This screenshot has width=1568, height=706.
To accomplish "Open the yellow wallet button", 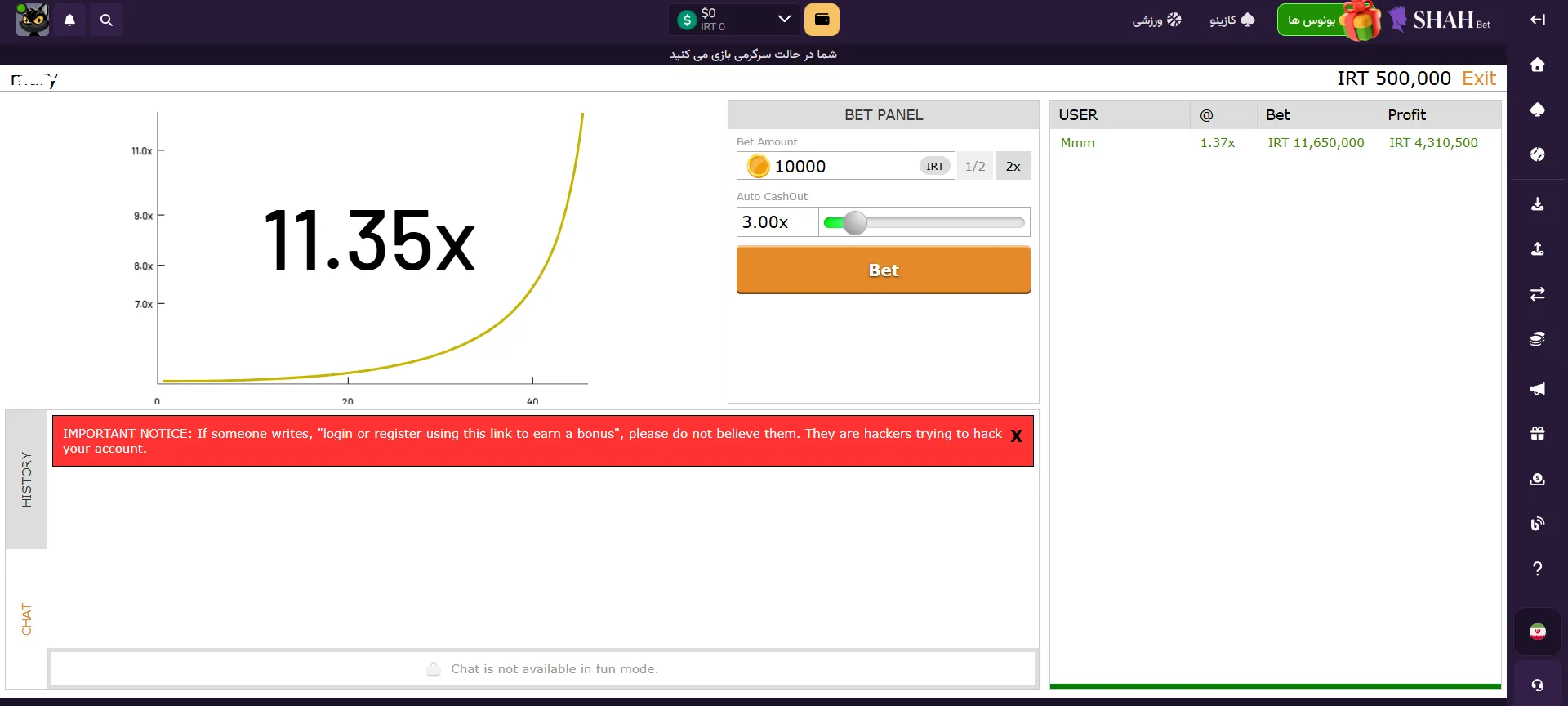I will [x=822, y=20].
